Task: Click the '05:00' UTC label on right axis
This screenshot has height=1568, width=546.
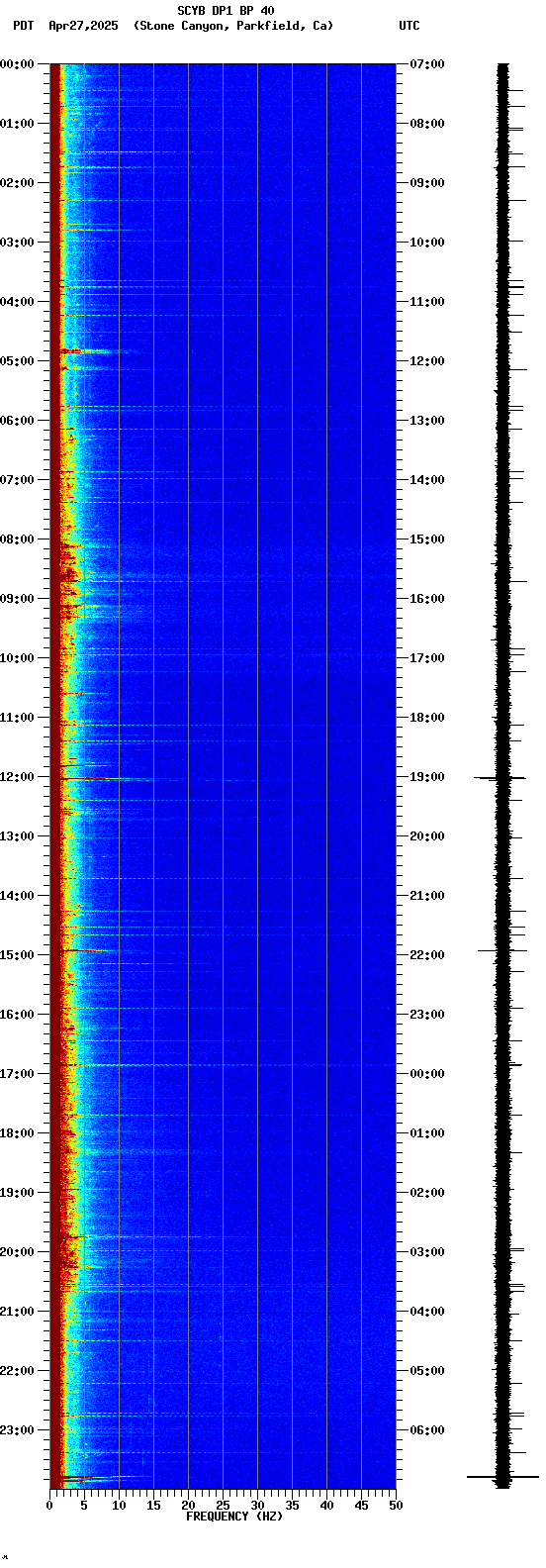Action: (427, 1371)
